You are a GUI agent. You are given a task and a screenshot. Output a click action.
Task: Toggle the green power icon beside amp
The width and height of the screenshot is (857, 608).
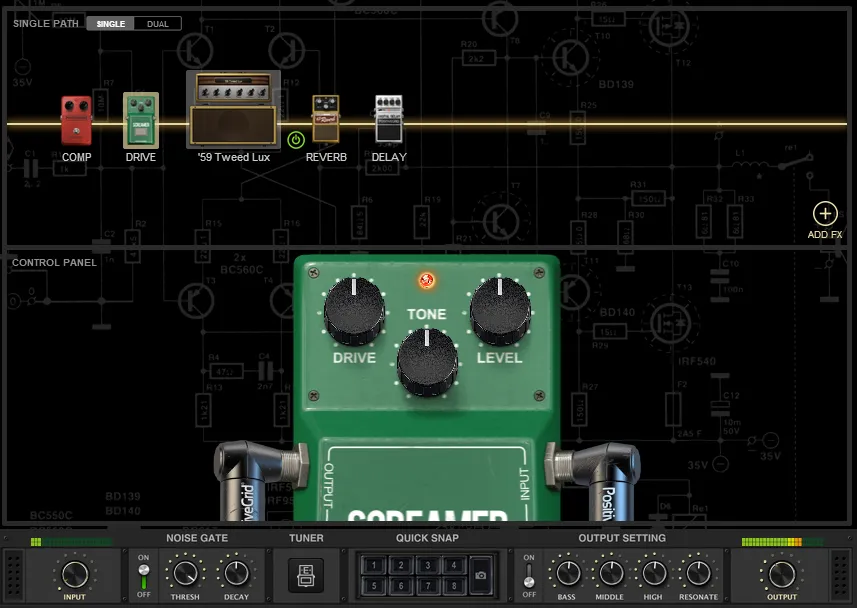(296, 140)
